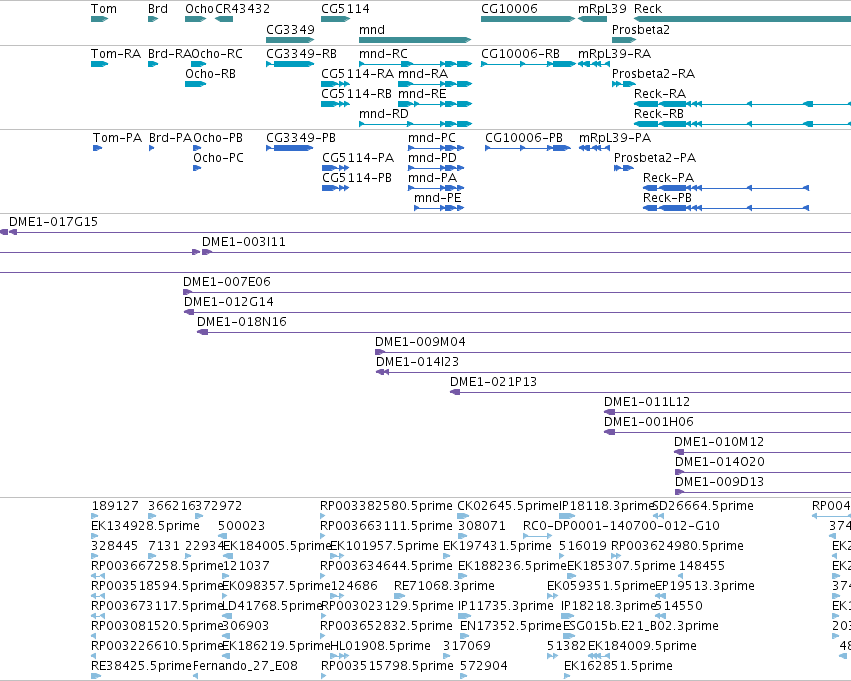Select EST EK162851.5prime
This screenshot has width=851, height=681.
pyautogui.click(x=567, y=676)
